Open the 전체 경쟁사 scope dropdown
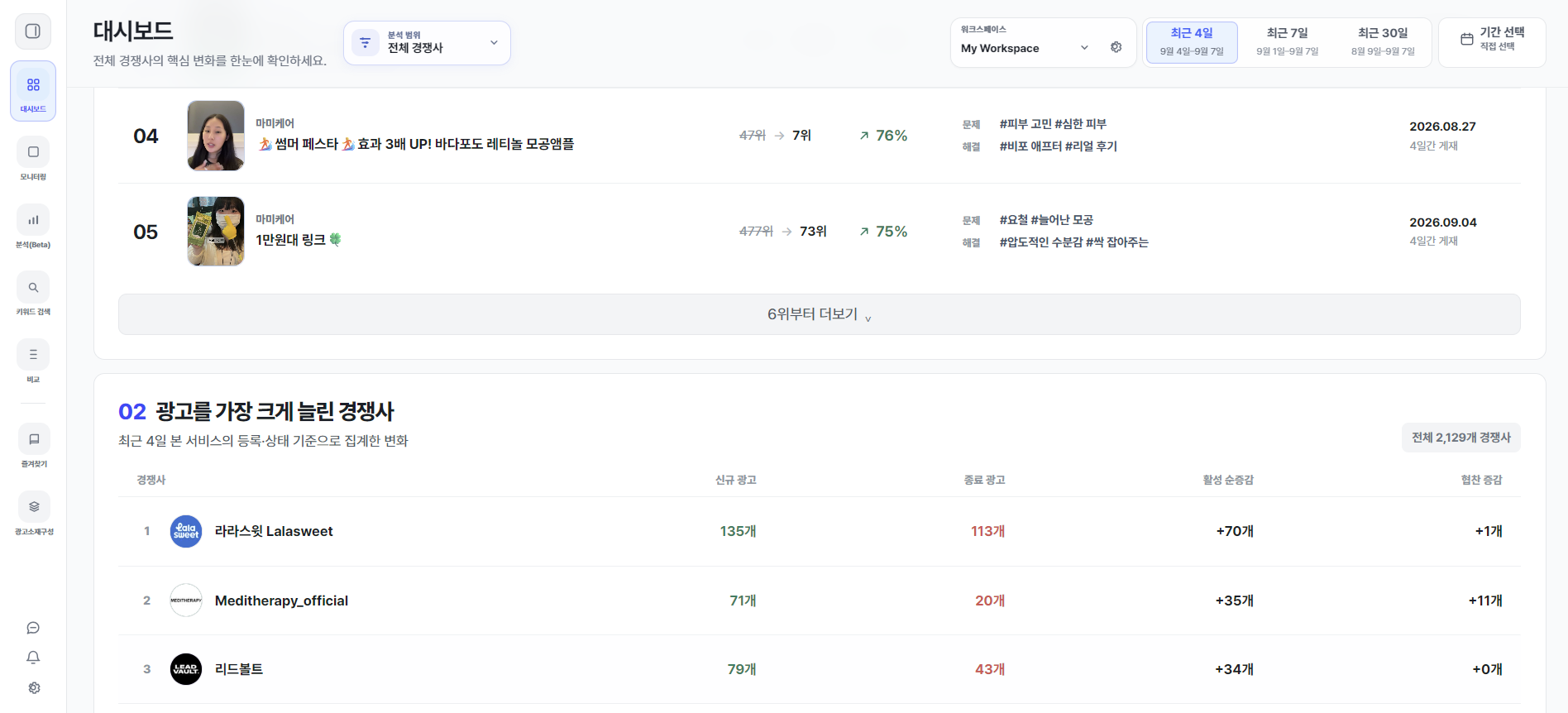 pos(427,42)
